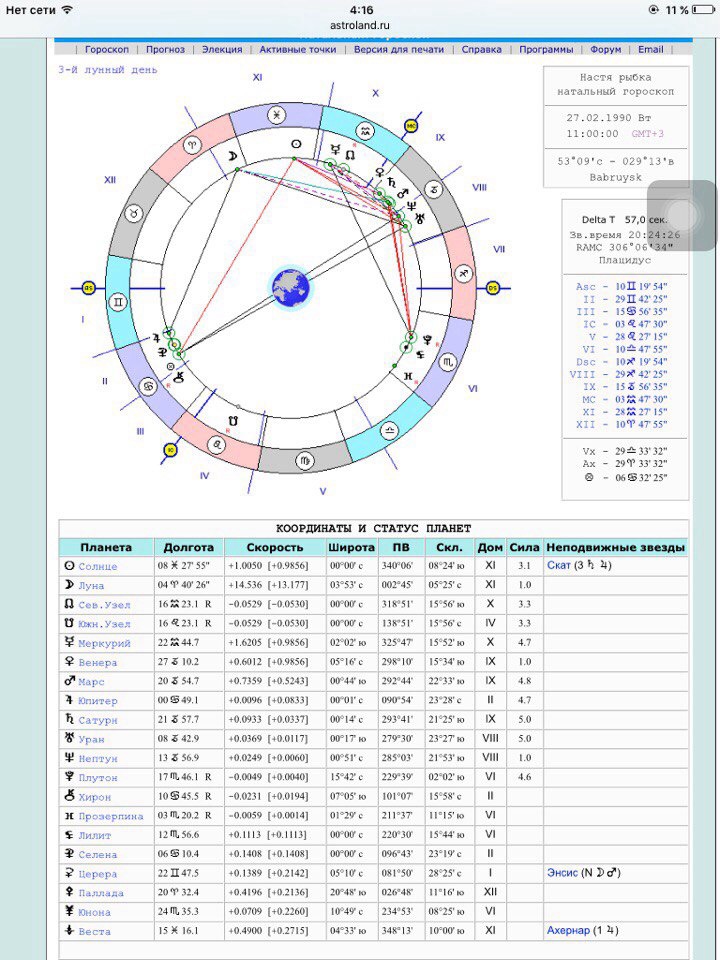Click the Версия для печати link
This screenshot has width=720, height=960.
(398, 49)
